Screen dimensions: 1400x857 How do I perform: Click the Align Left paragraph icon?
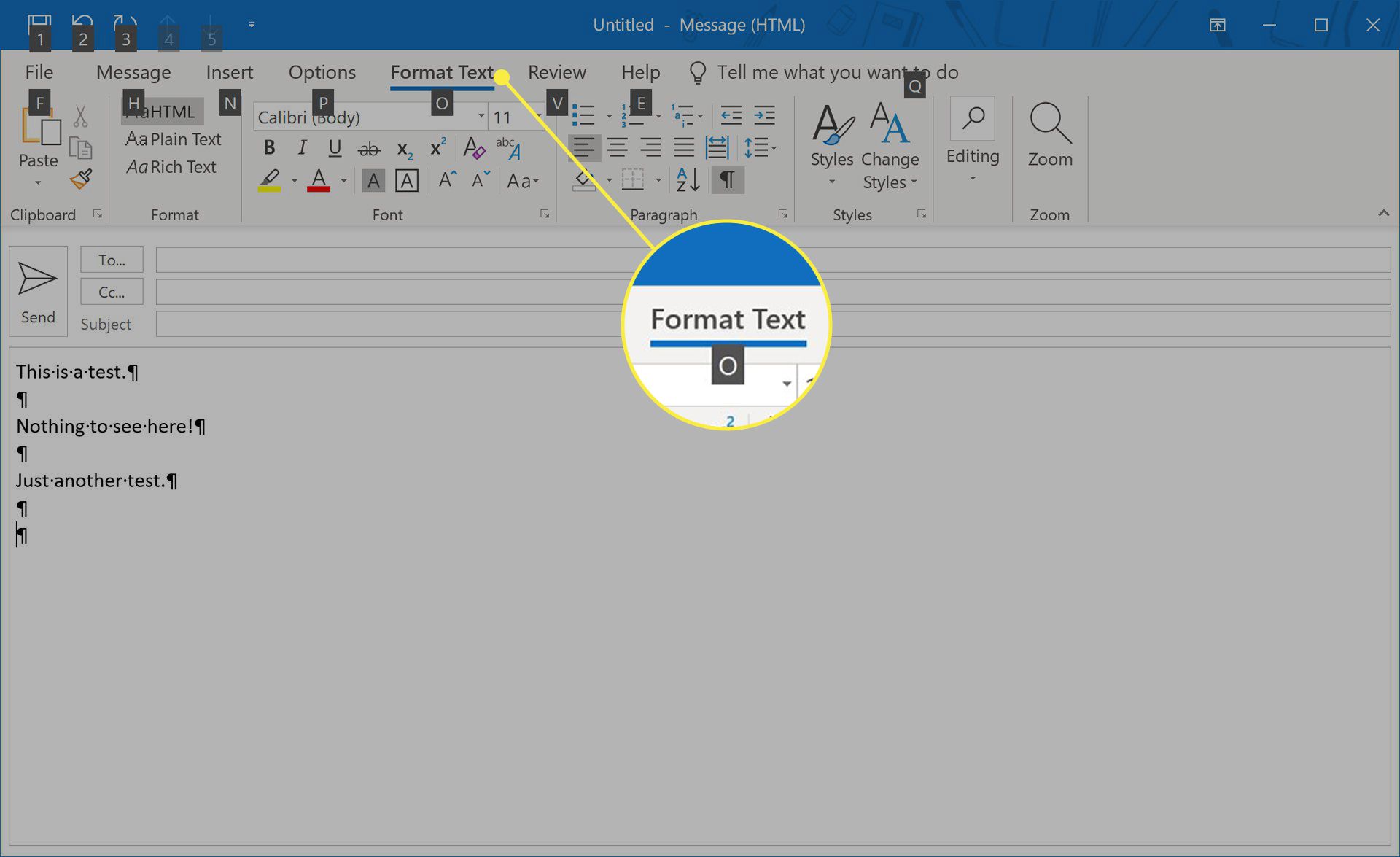coord(585,147)
